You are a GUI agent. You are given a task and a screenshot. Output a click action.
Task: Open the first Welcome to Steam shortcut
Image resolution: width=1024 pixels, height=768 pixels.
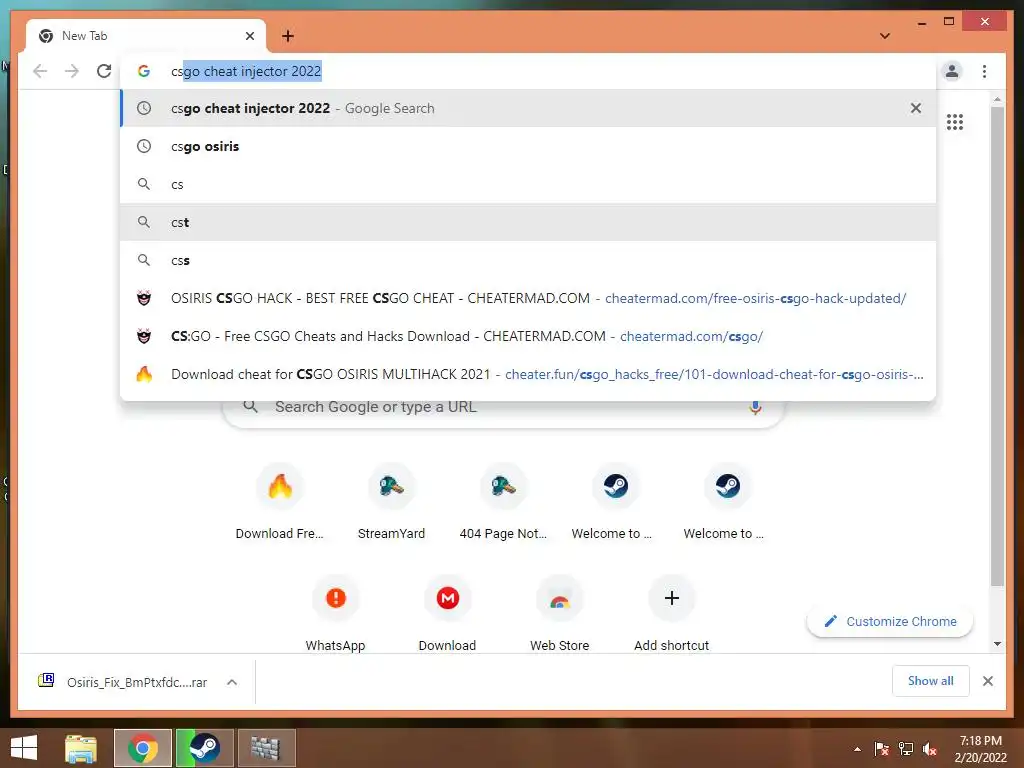point(615,502)
